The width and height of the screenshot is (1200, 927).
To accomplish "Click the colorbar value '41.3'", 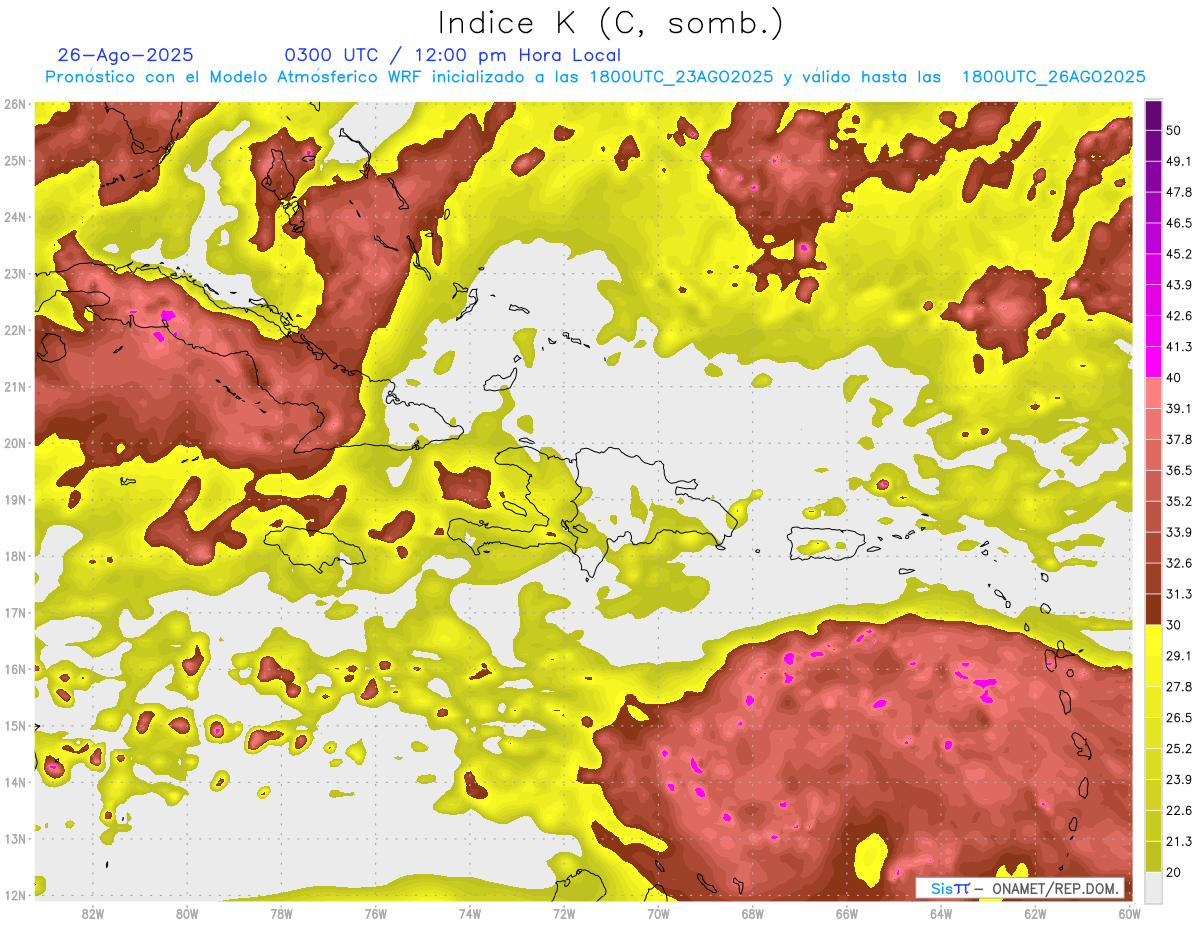I will tap(1178, 346).
